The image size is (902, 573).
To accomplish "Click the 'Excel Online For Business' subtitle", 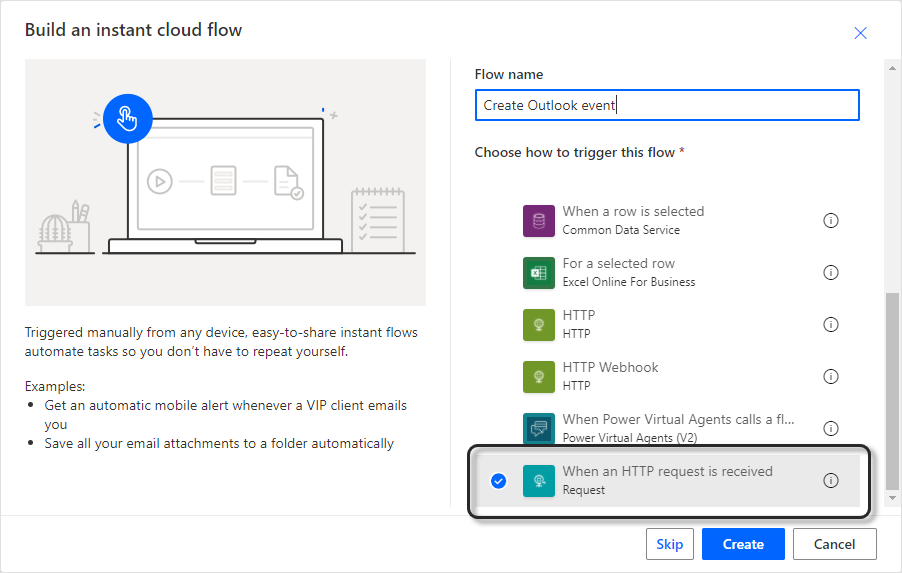I will coord(629,282).
